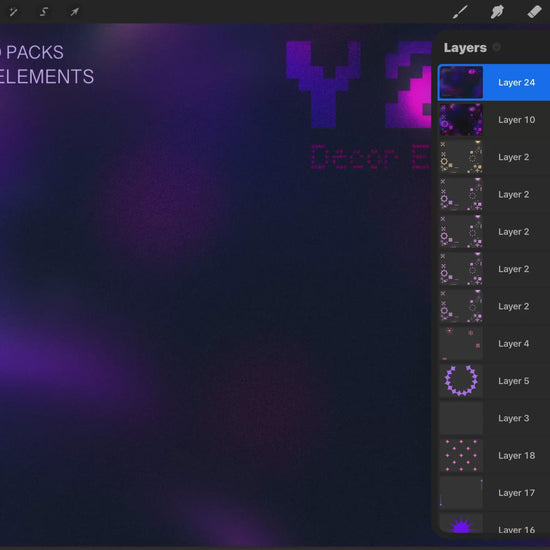Select Layer 24 in layers panel
Image resolution: width=550 pixels, height=550 pixels.
tap(494, 82)
